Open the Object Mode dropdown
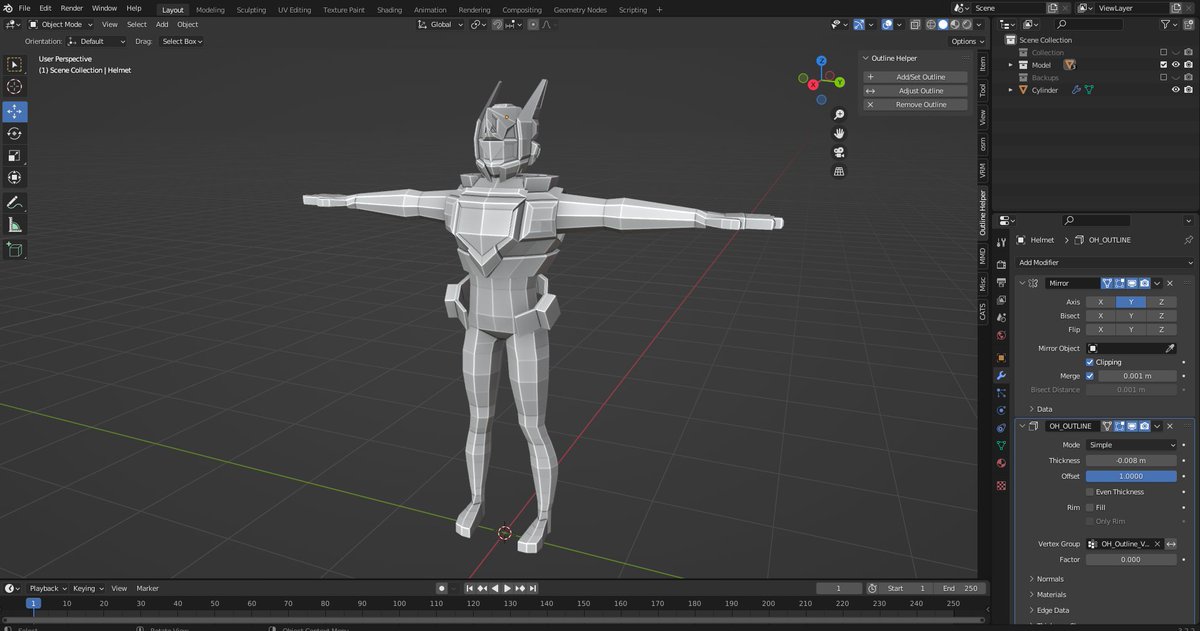Viewport: 1200px width, 631px height. pos(61,24)
